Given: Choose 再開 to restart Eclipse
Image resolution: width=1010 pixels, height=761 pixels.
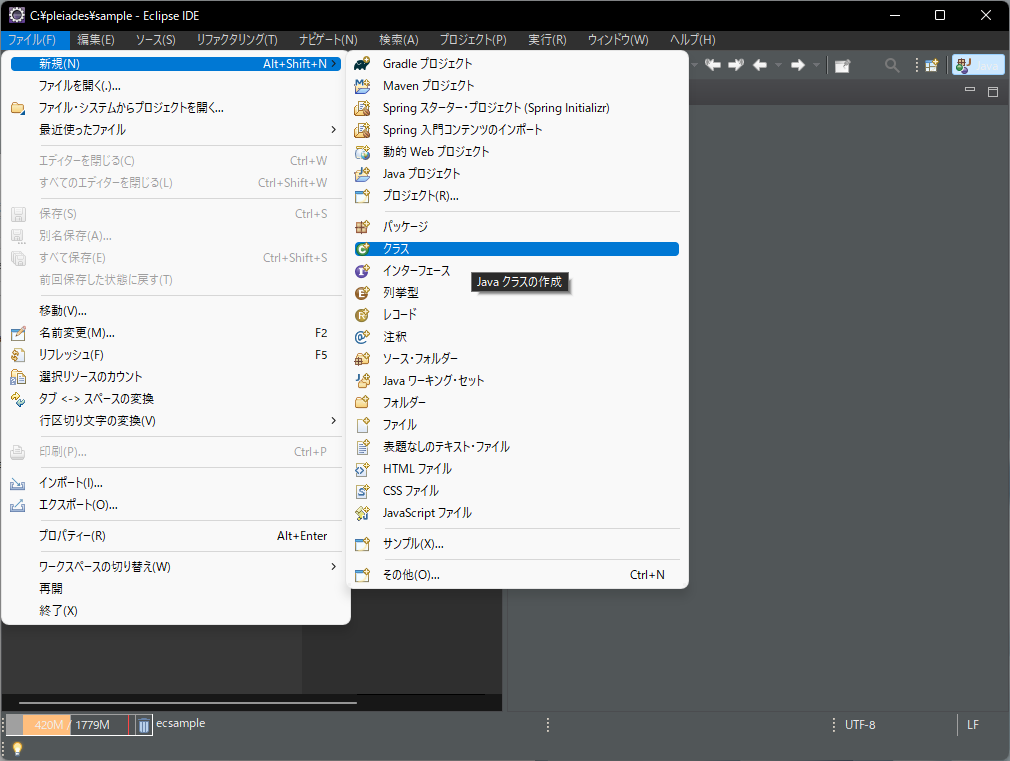Looking at the screenshot, I should (175, 588).
